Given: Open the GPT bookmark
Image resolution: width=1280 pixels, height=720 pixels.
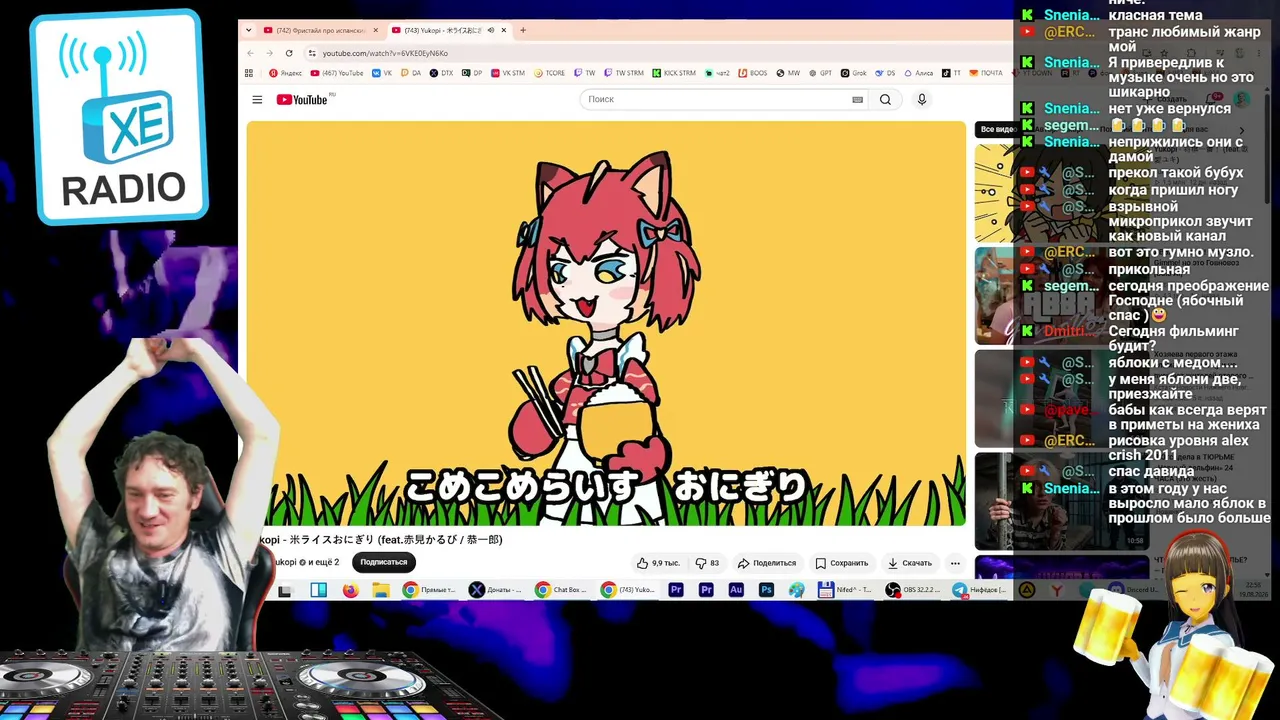Looking at the screenshot, I should coord(820,73).
